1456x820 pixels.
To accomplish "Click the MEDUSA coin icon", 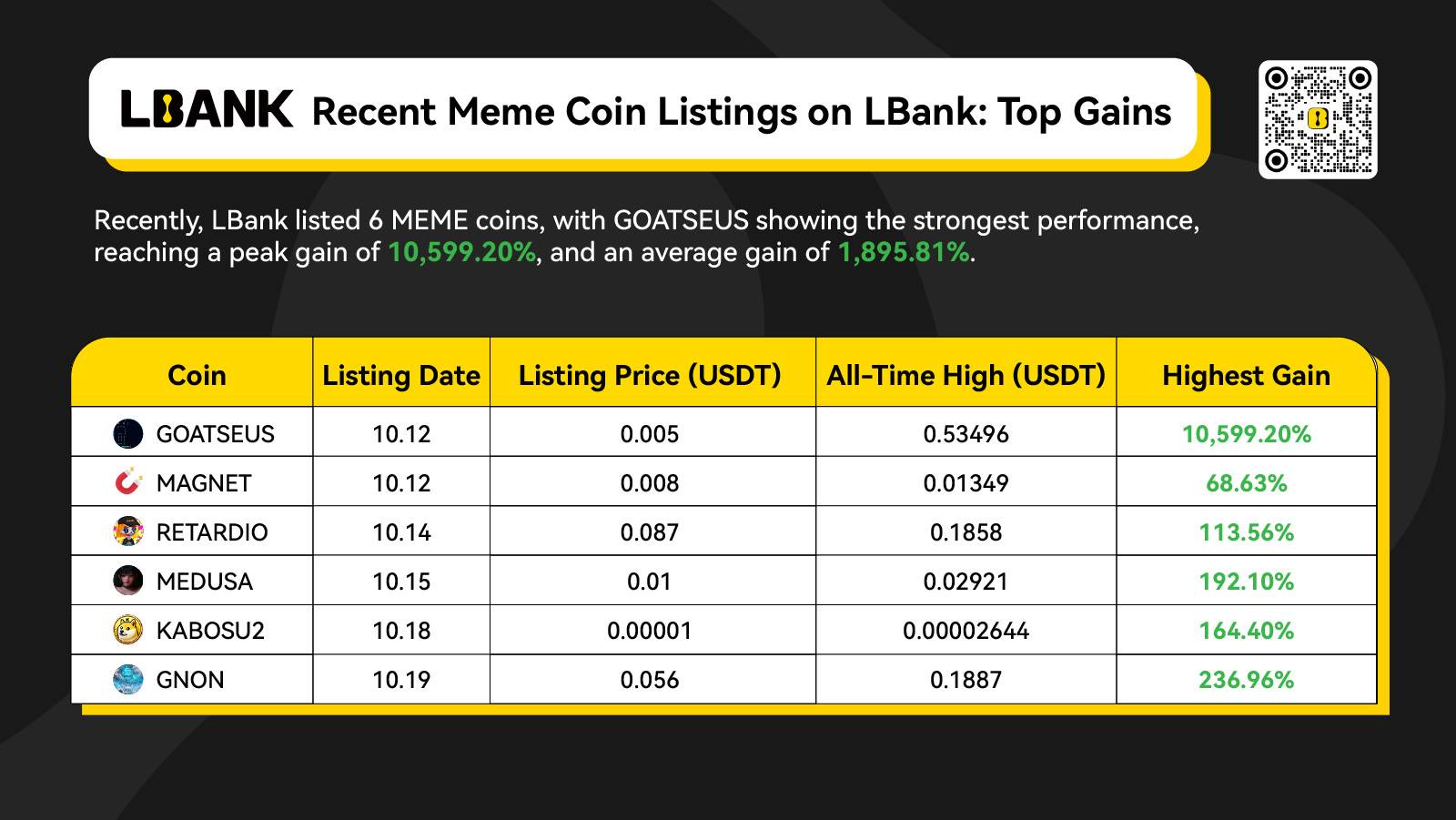I will 128,581.
